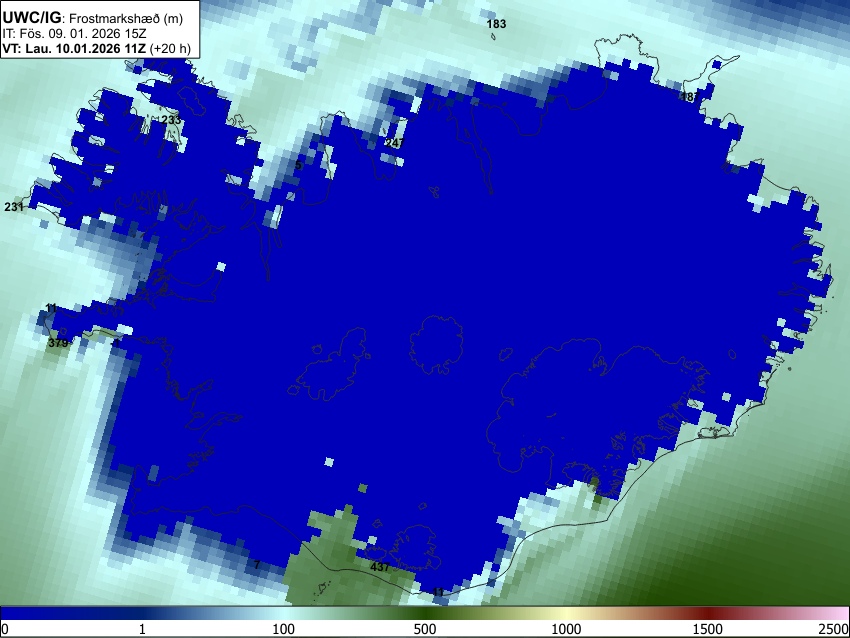The image size is (850, 638).
Task: Click the 1500 tick on the color scale
Action: 707,629
